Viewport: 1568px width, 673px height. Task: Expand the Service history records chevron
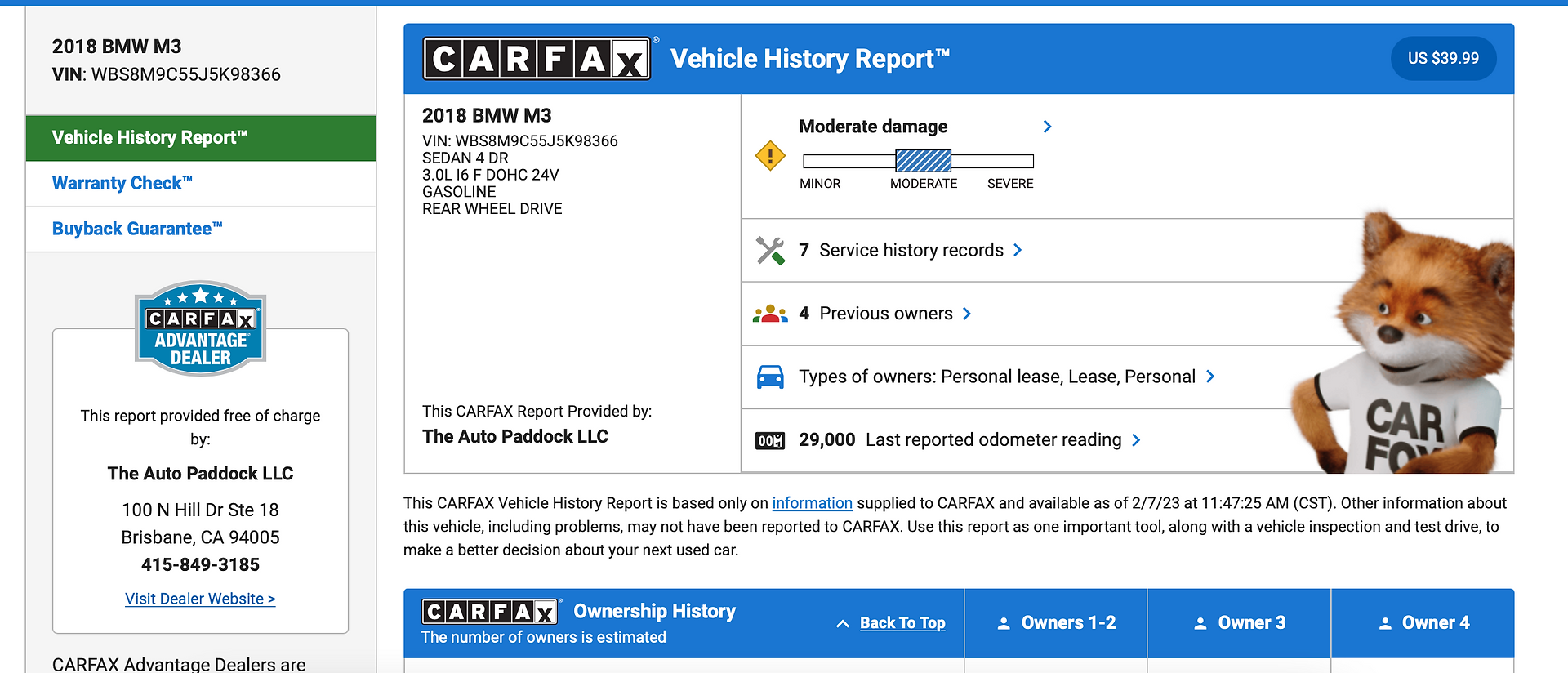(1018, 250)
